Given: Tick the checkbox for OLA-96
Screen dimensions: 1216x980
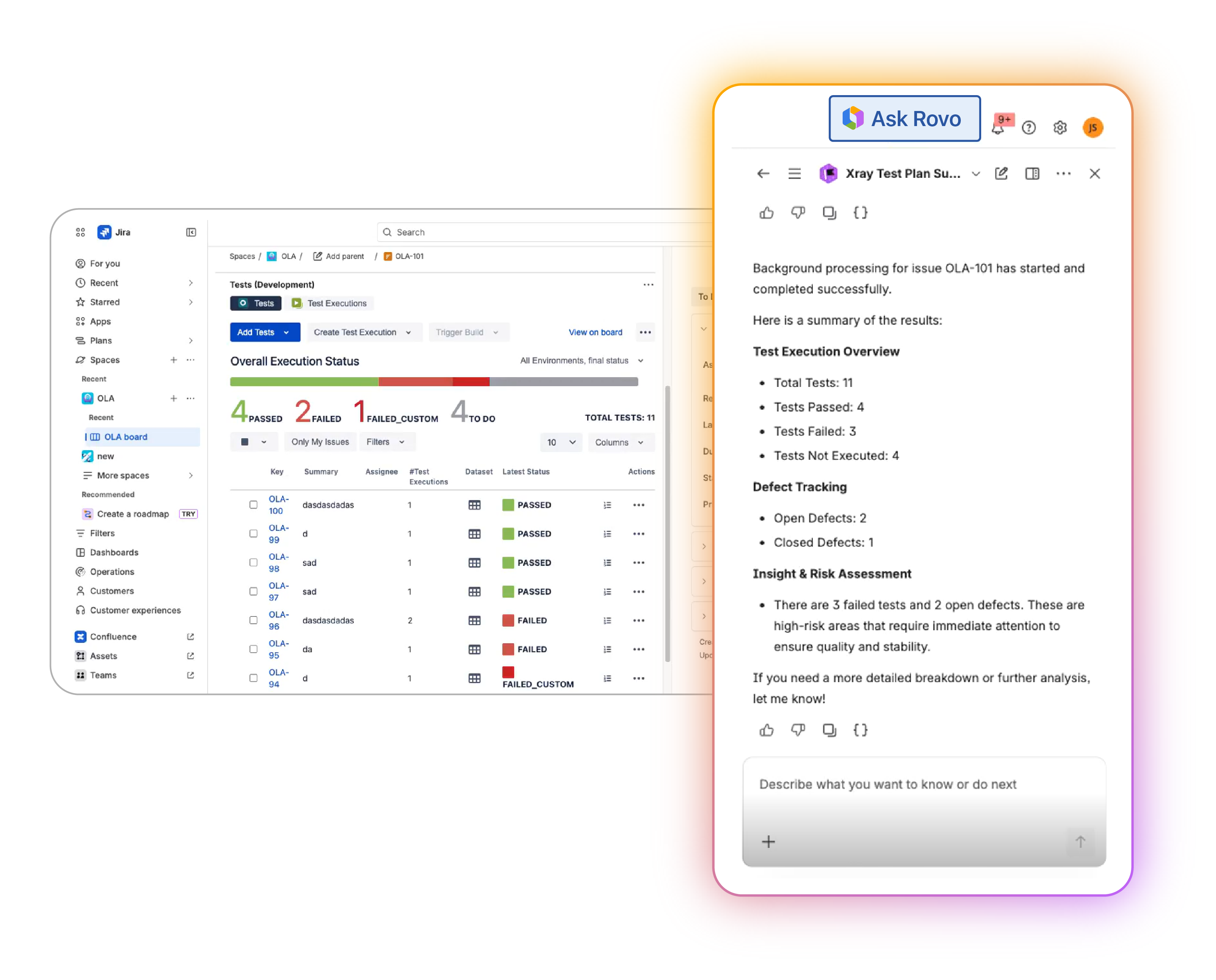Looking at the screenshot, I should [253, 620].
